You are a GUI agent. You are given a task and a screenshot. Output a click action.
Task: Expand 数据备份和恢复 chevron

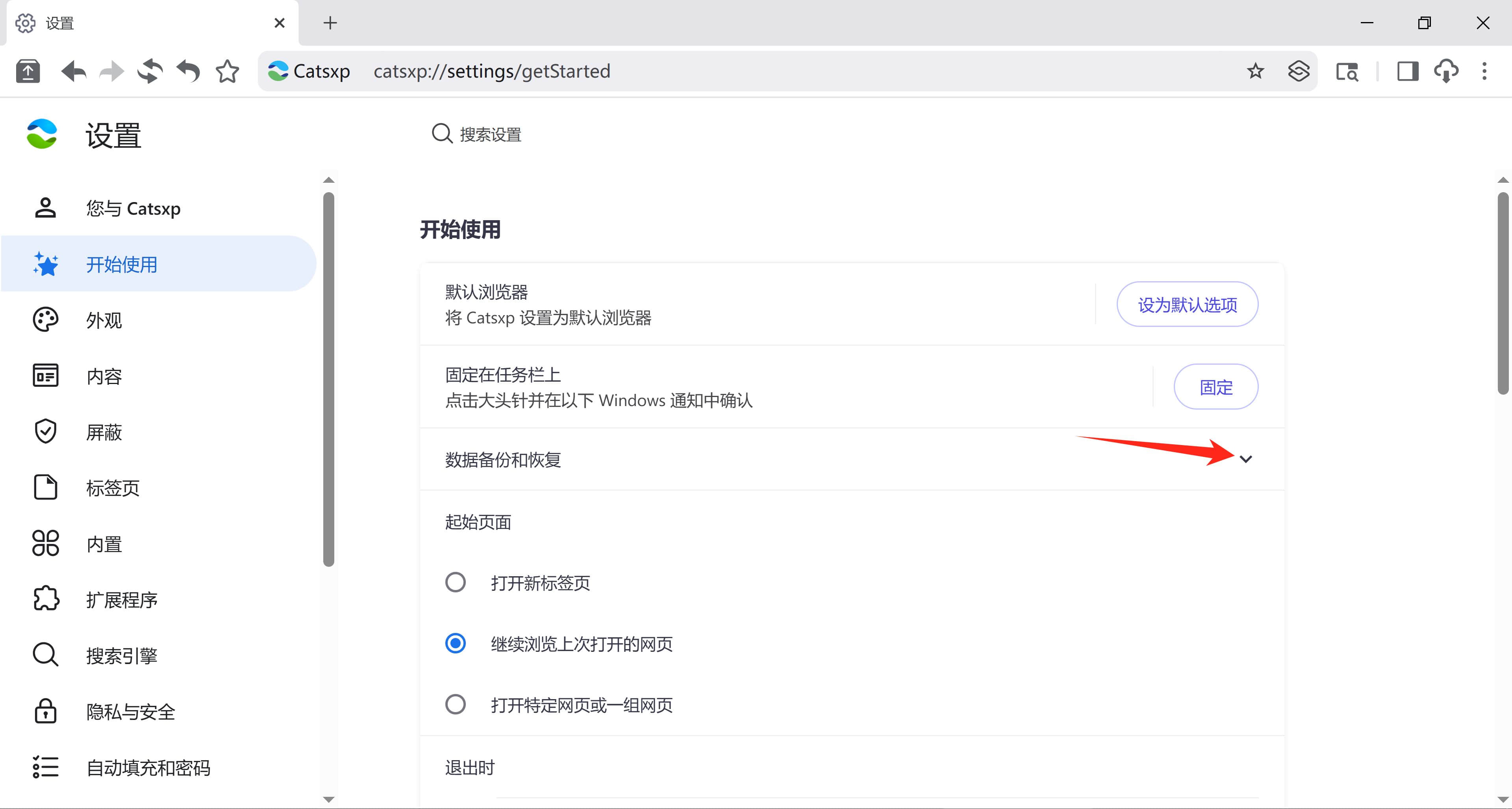(x=1245, y=459)
